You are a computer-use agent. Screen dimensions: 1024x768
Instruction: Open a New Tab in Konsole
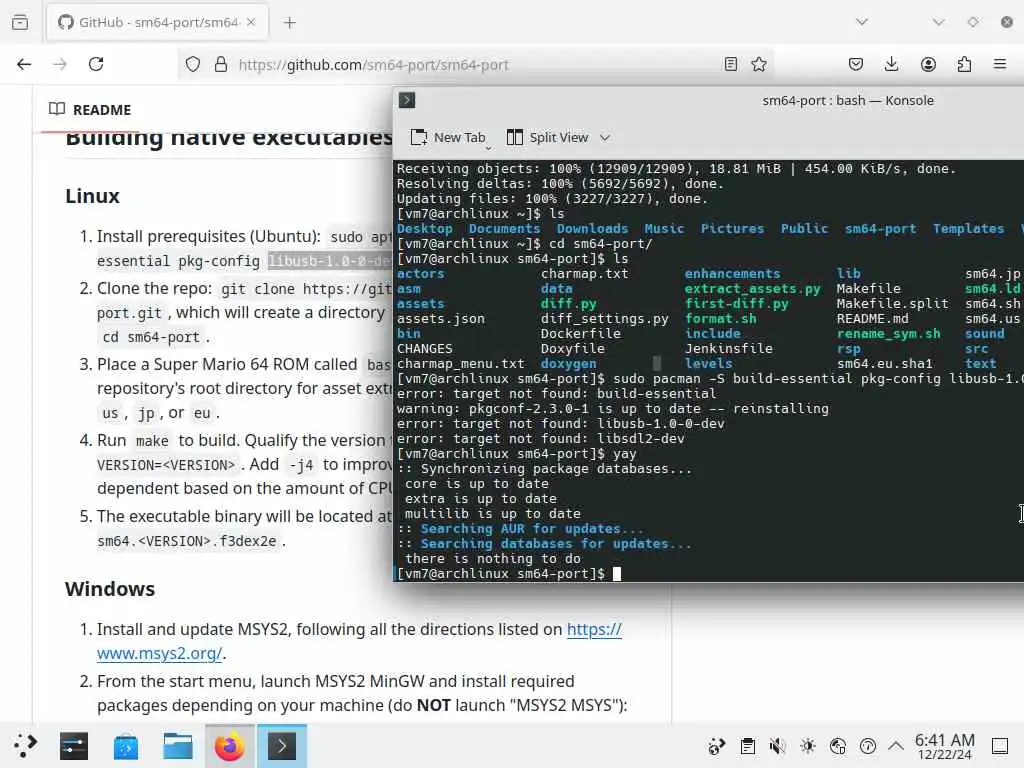pyautogui.click(x=448, y=137)
